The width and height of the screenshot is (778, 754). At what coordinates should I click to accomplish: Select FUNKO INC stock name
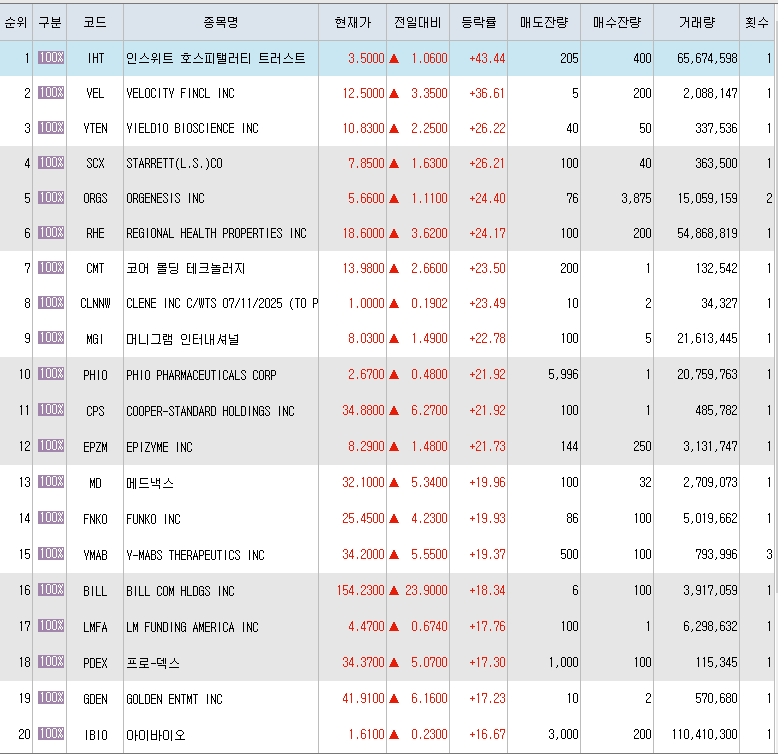click(x=153, y=519)
